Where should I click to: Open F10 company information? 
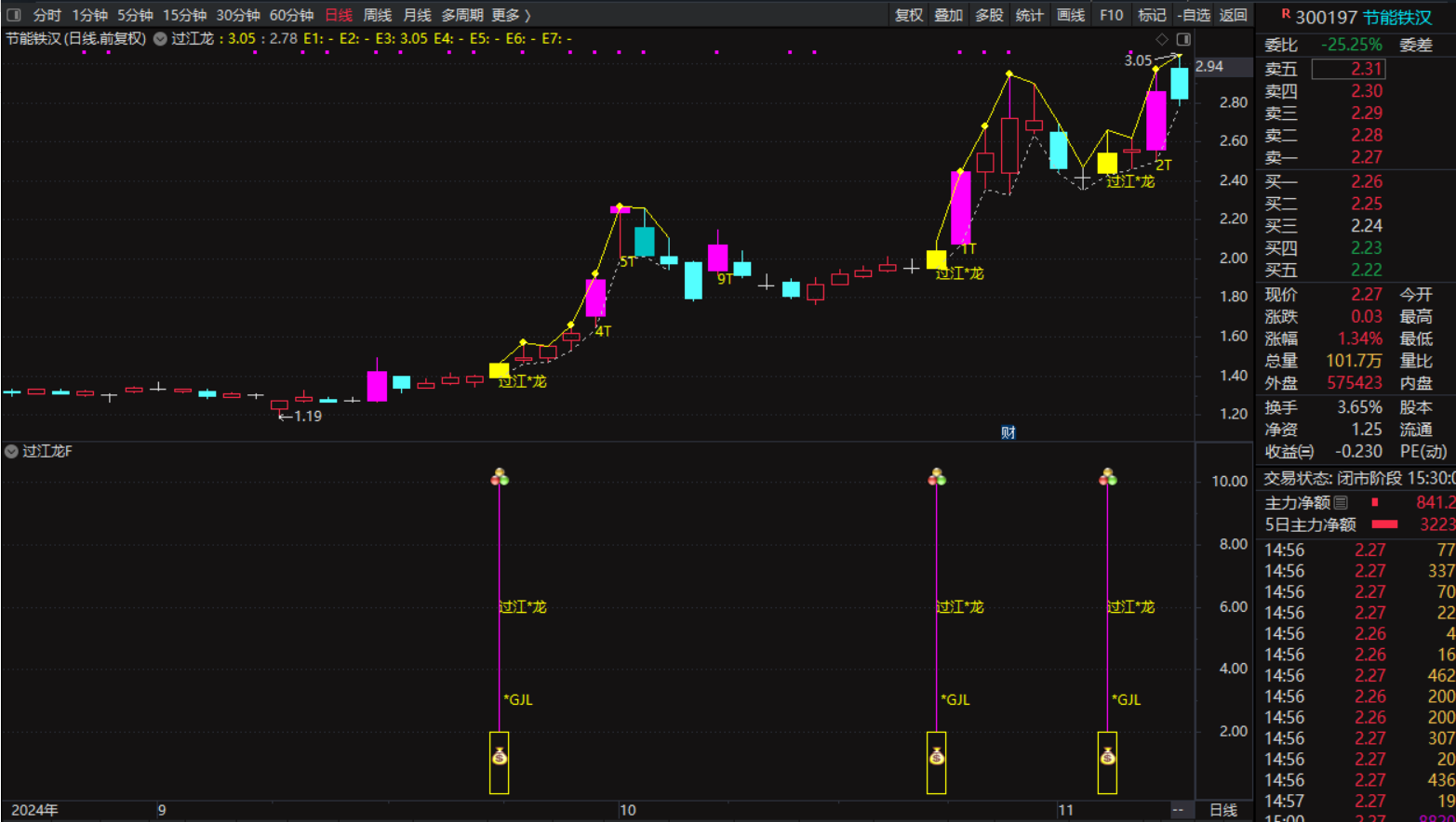1111,15
